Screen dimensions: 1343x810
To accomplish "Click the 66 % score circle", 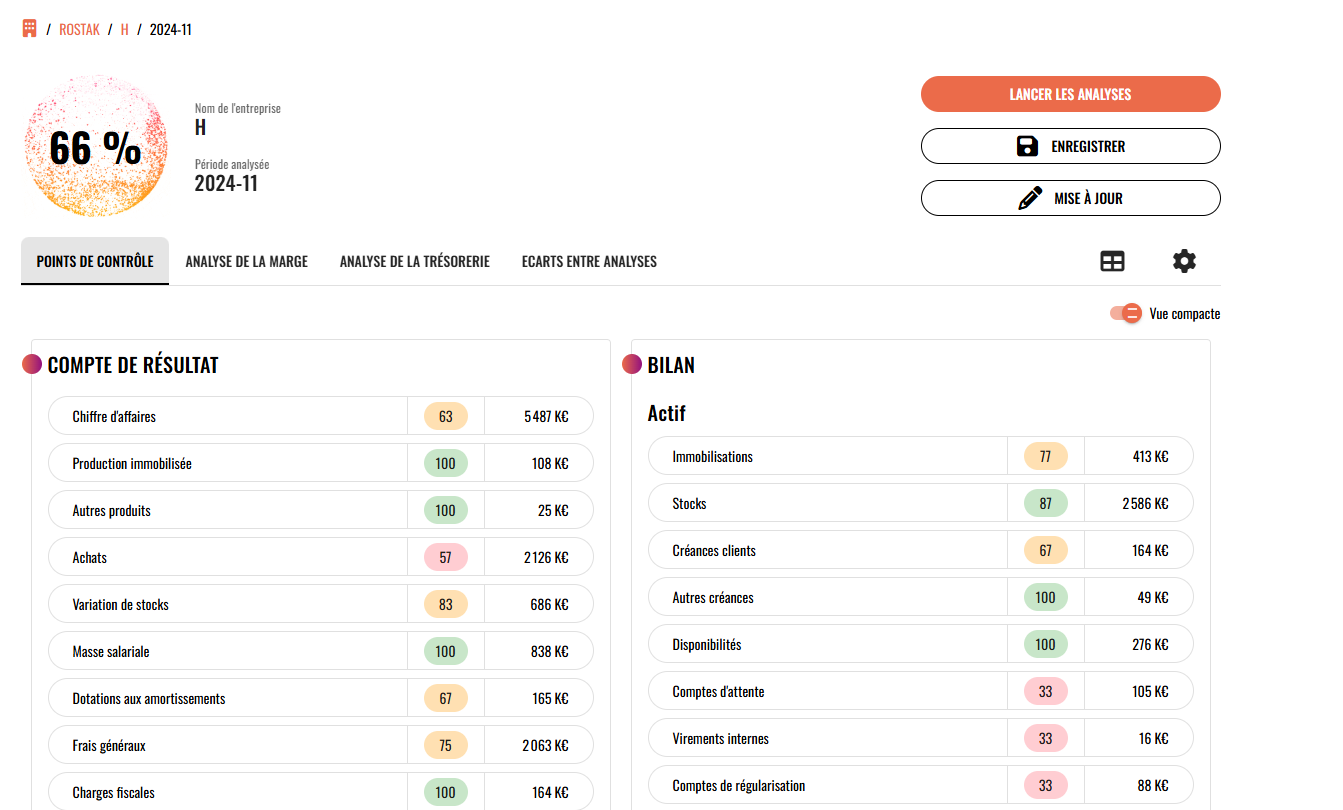I will tap(95, 147).
